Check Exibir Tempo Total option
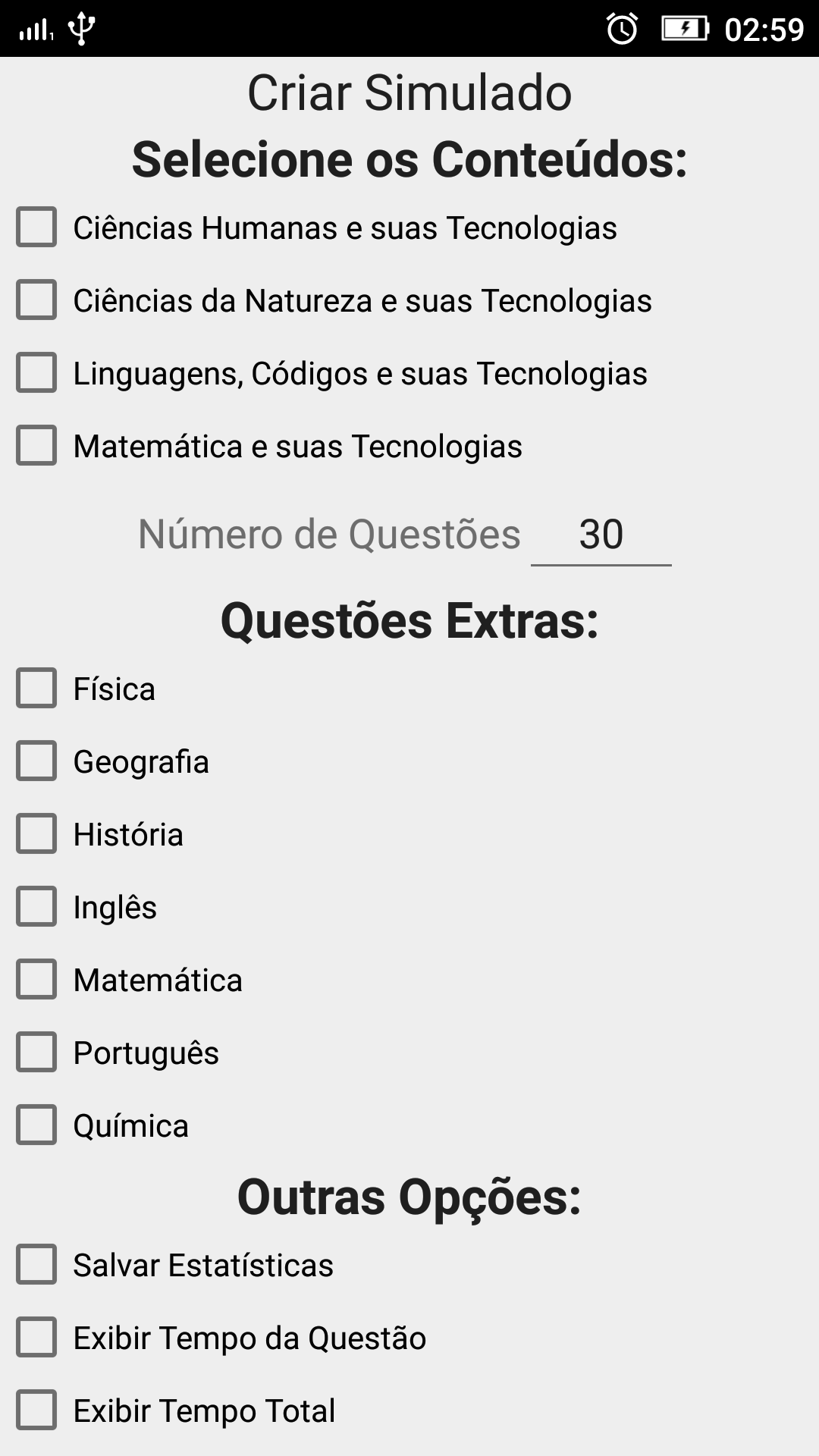Viewport: 819px width, 1456px height. click(36, 1410)
